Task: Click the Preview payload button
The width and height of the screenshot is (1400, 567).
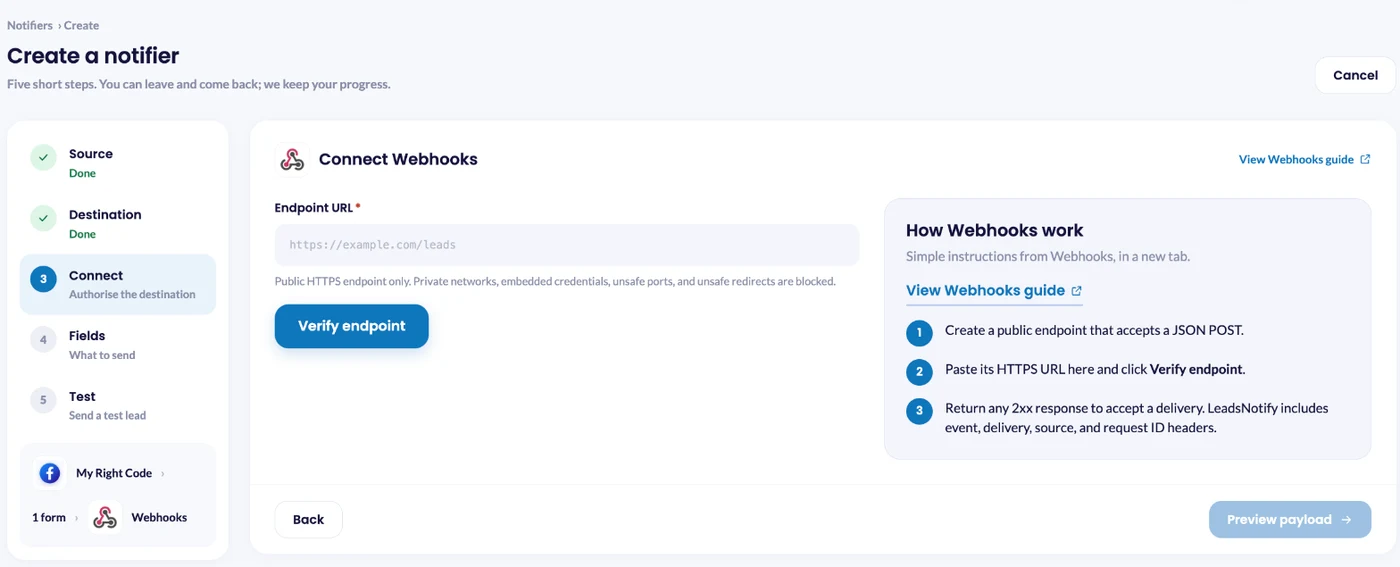Action: pyautogui.click(x=1290, y=520)
